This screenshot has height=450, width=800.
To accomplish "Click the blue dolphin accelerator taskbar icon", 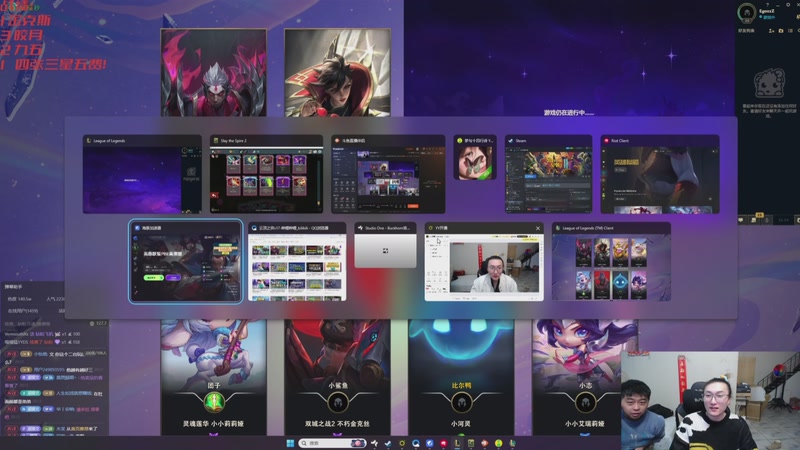I will pos(430,443).
